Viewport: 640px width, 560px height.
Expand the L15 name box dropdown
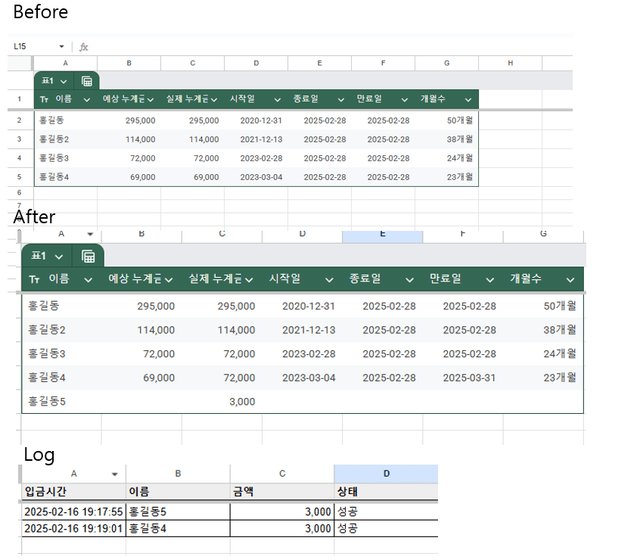click(61, 47)
